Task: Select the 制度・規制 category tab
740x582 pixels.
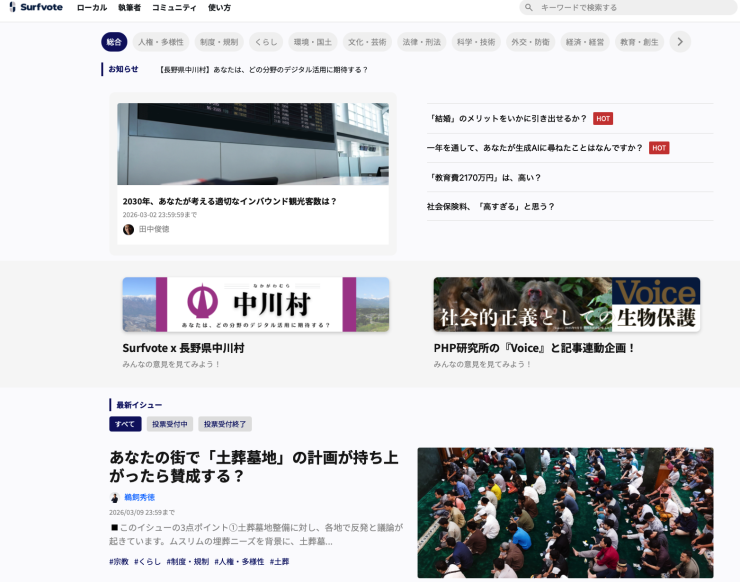Action: (x=219, y=42)
